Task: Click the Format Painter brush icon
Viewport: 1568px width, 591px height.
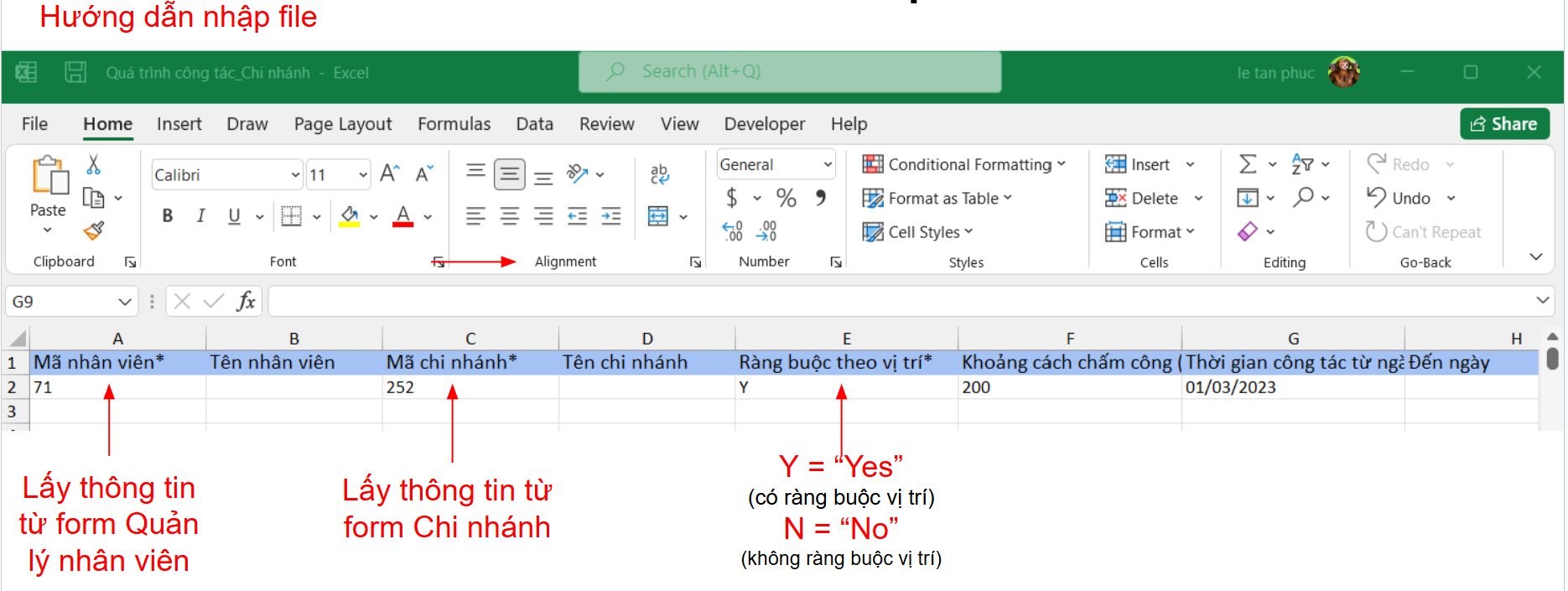Action: [x=94, y=231]
